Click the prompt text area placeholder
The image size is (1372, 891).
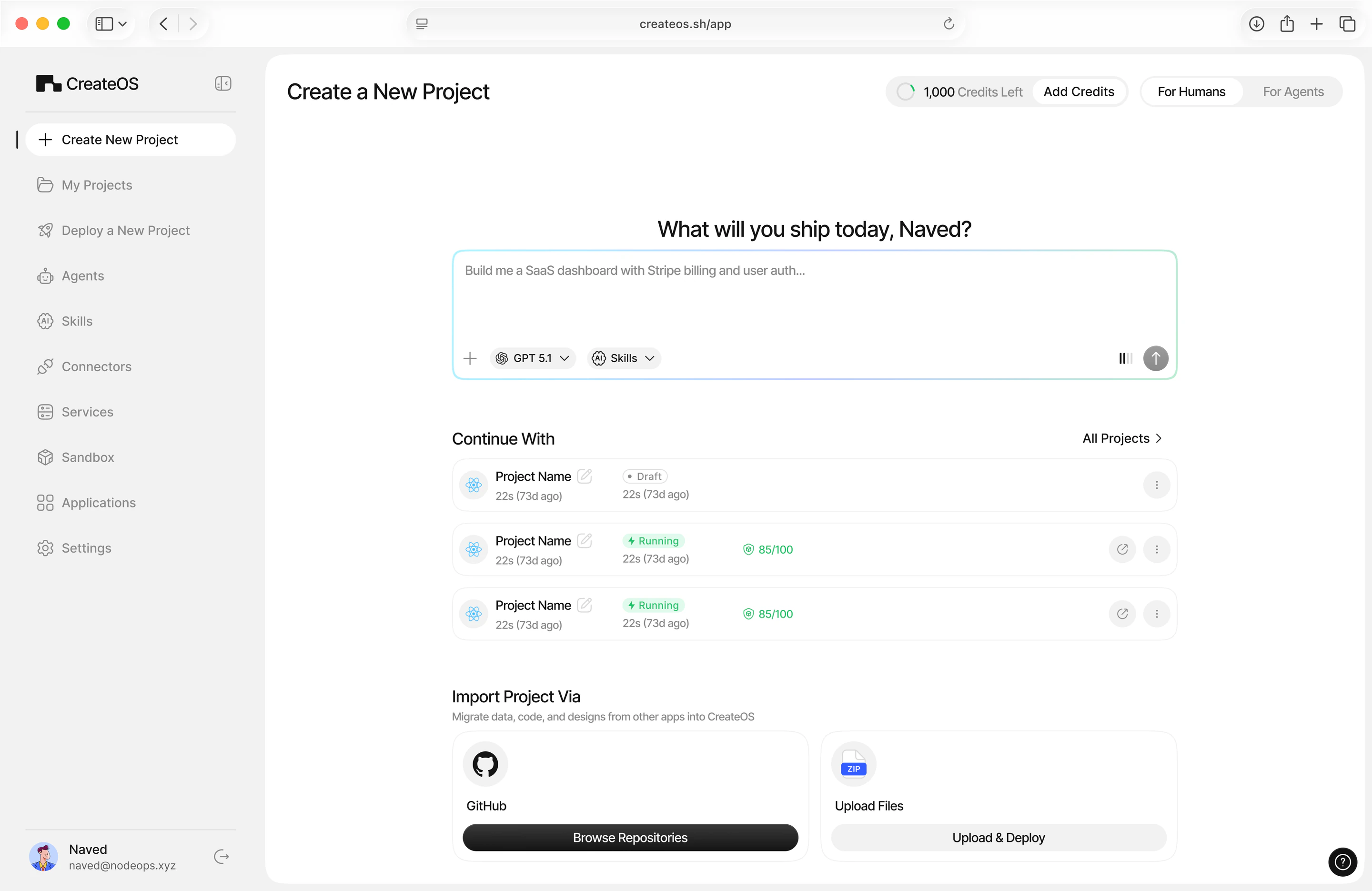click(x=635, y=271)
